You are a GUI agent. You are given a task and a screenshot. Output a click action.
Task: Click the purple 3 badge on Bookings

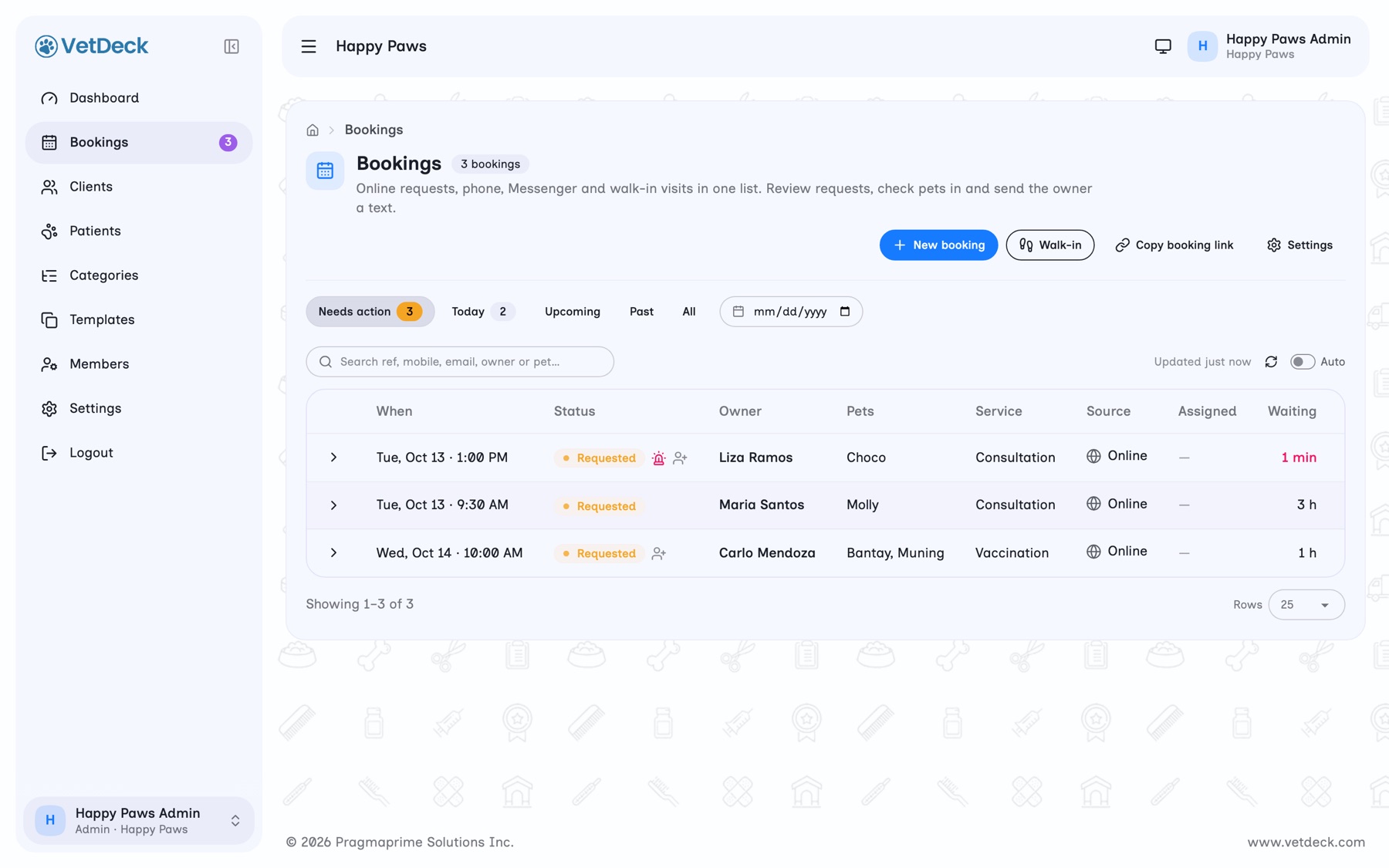point(228,143)
